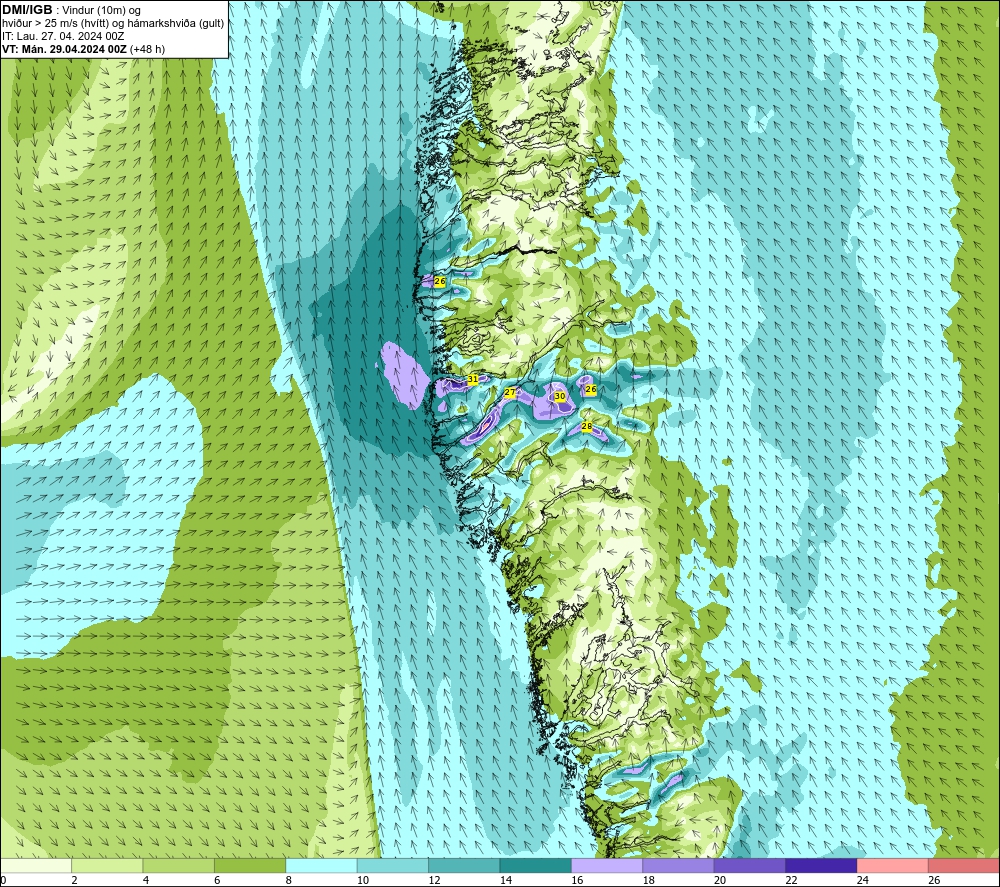Viewport: 1000px width, 887px height.
Task: Click the 8–10 m/s light cyan swatch
Action: tap(321, 865)
